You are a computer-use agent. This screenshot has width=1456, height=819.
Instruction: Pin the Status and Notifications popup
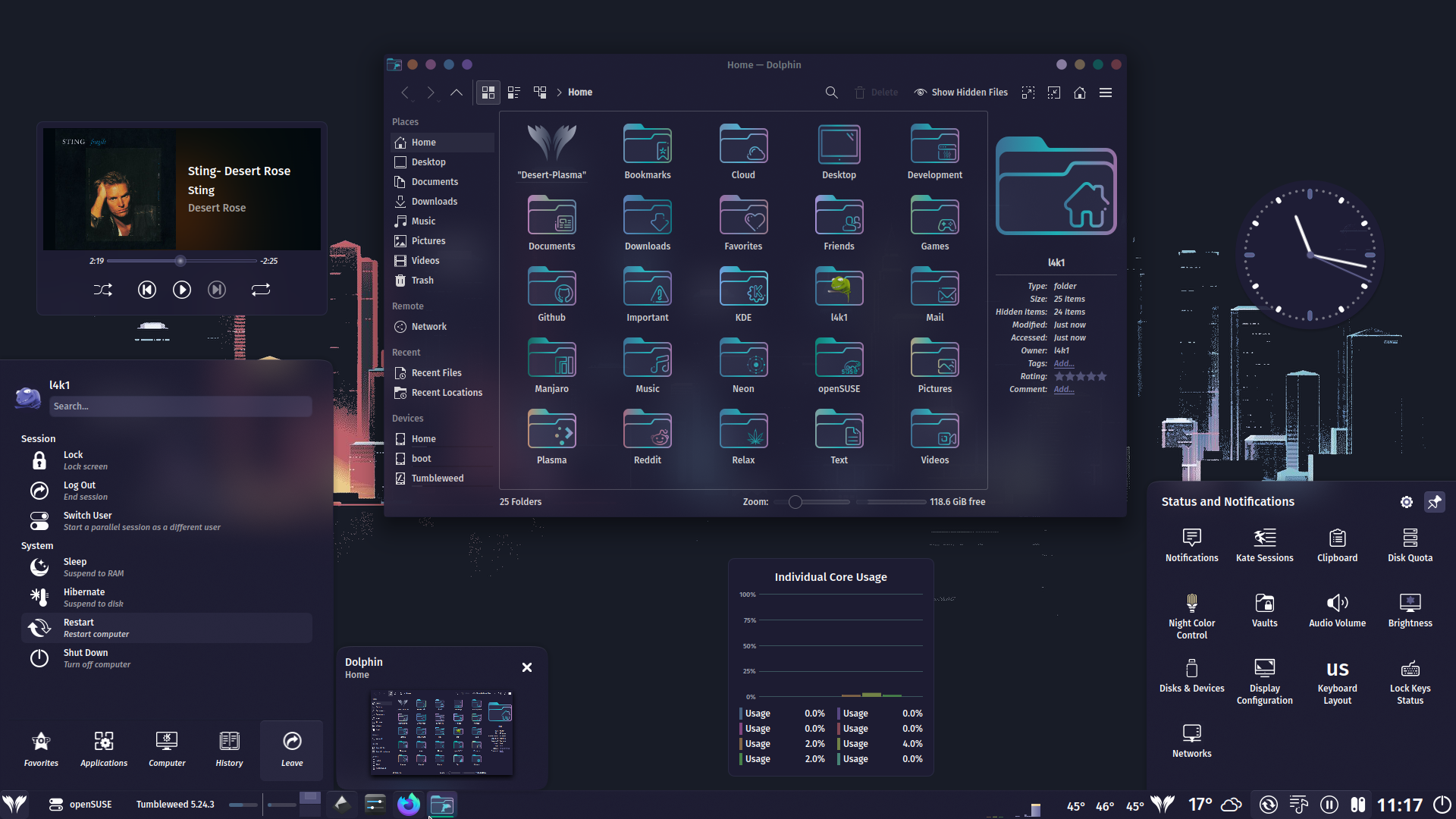1435,502
